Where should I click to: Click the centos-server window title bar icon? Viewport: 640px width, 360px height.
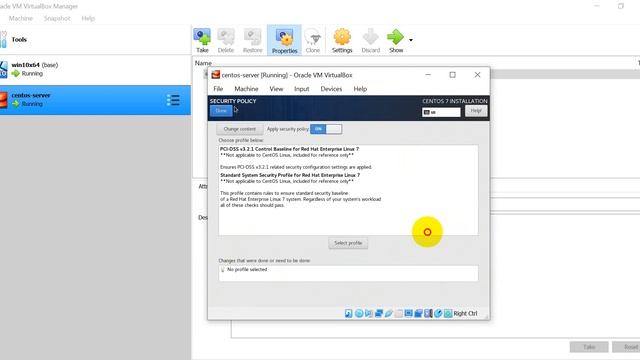point(216,75)
